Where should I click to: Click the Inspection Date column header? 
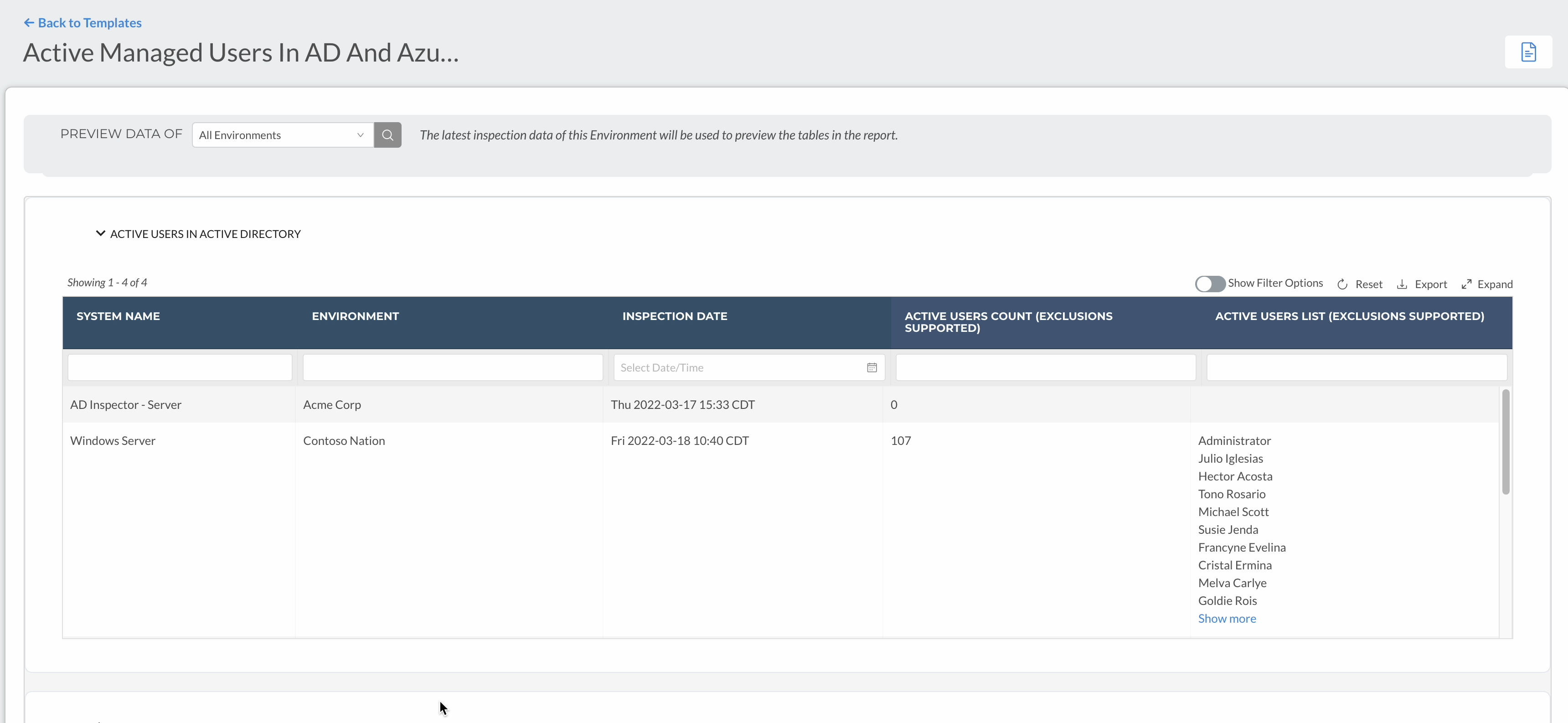675,316
